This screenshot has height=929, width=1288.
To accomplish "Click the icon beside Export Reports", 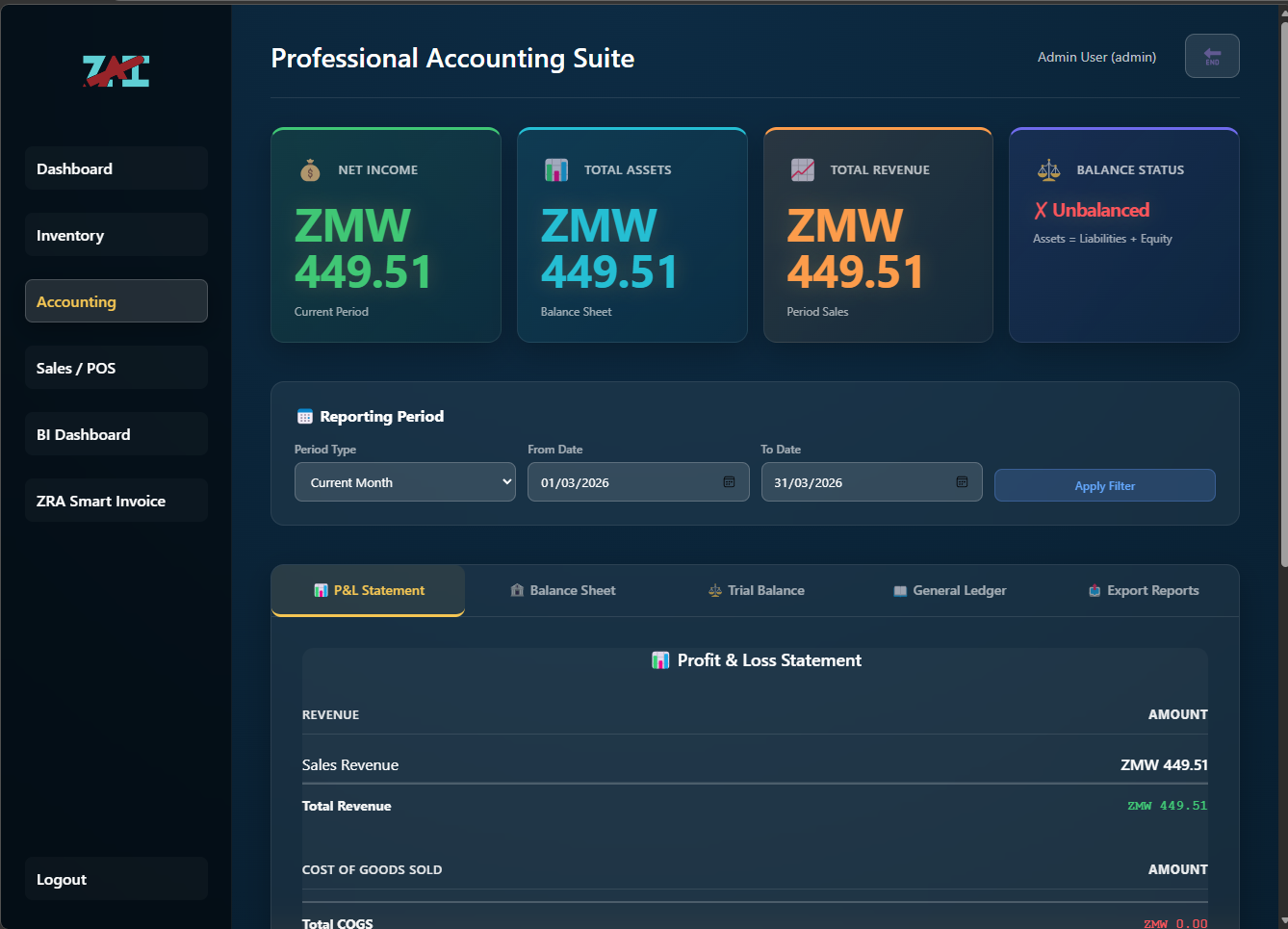I will 1094,590.
